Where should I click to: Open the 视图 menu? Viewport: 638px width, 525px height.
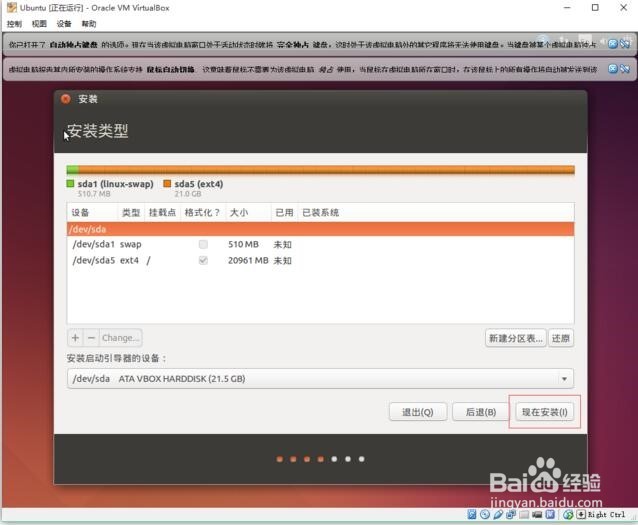tap(39, 24)
